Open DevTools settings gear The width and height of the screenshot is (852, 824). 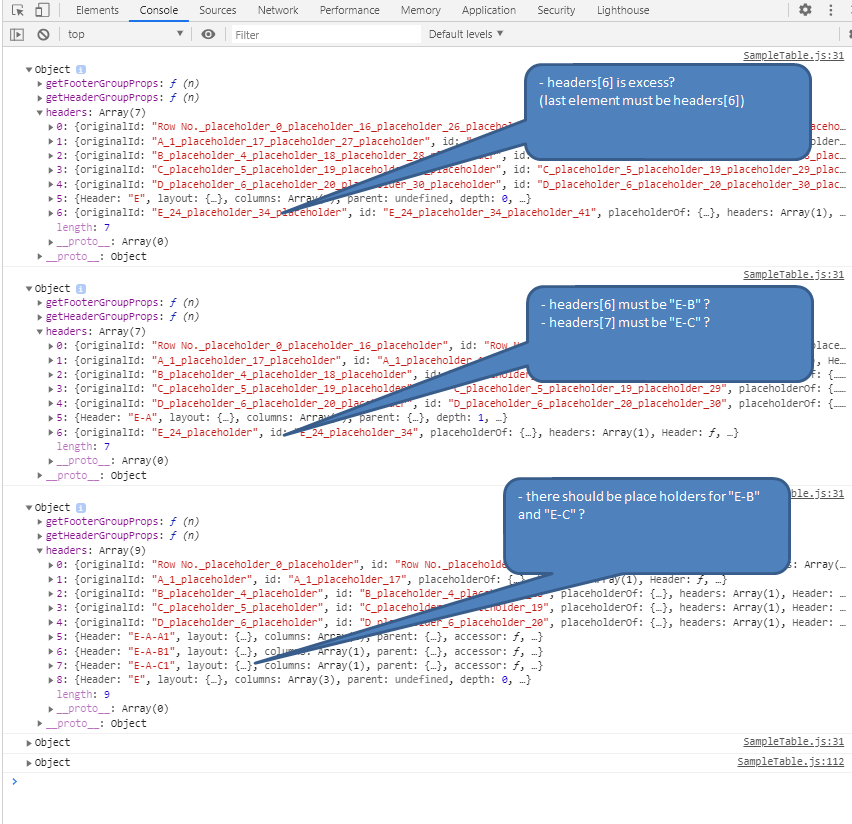805,10
